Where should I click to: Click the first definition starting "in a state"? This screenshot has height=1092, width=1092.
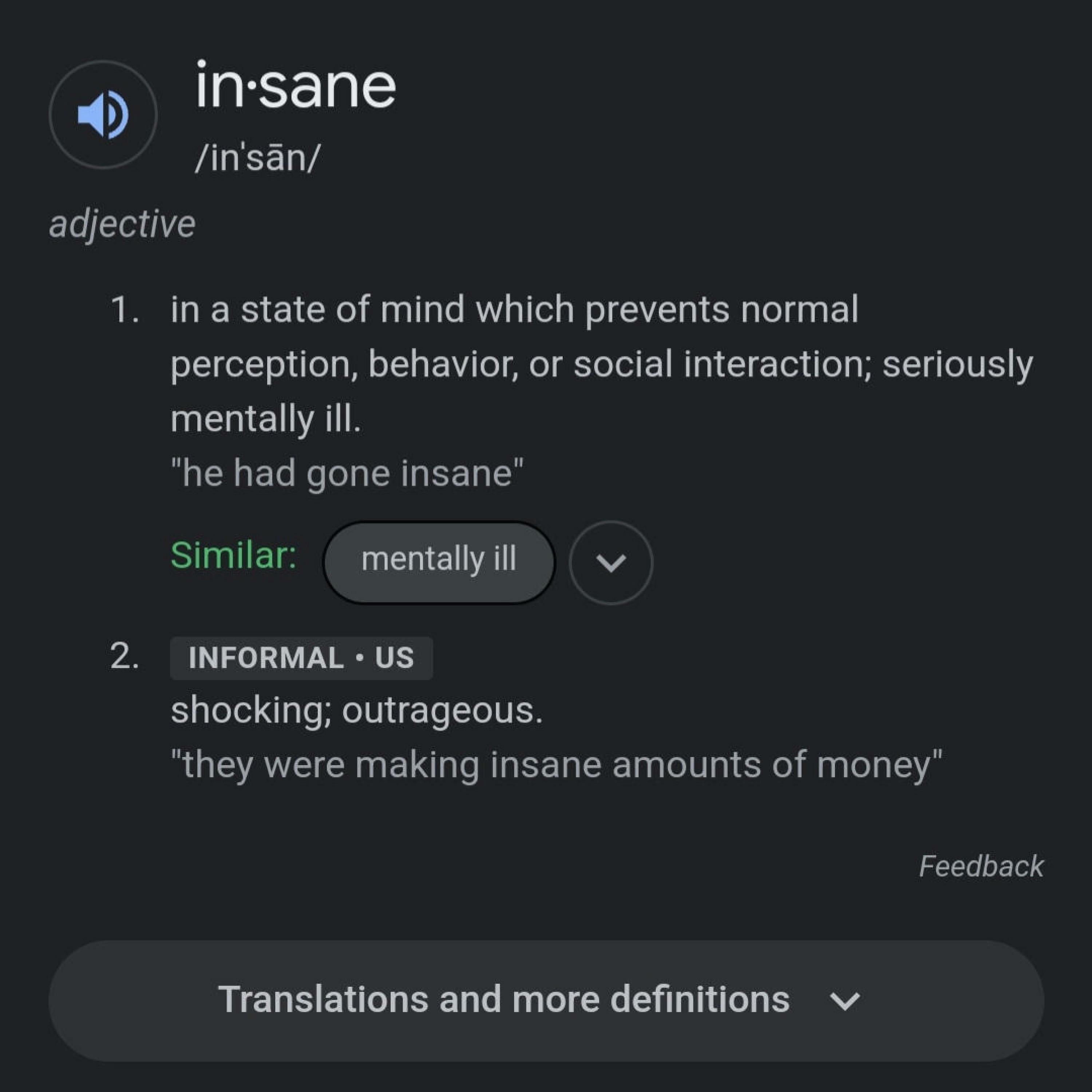click(602, 363)
